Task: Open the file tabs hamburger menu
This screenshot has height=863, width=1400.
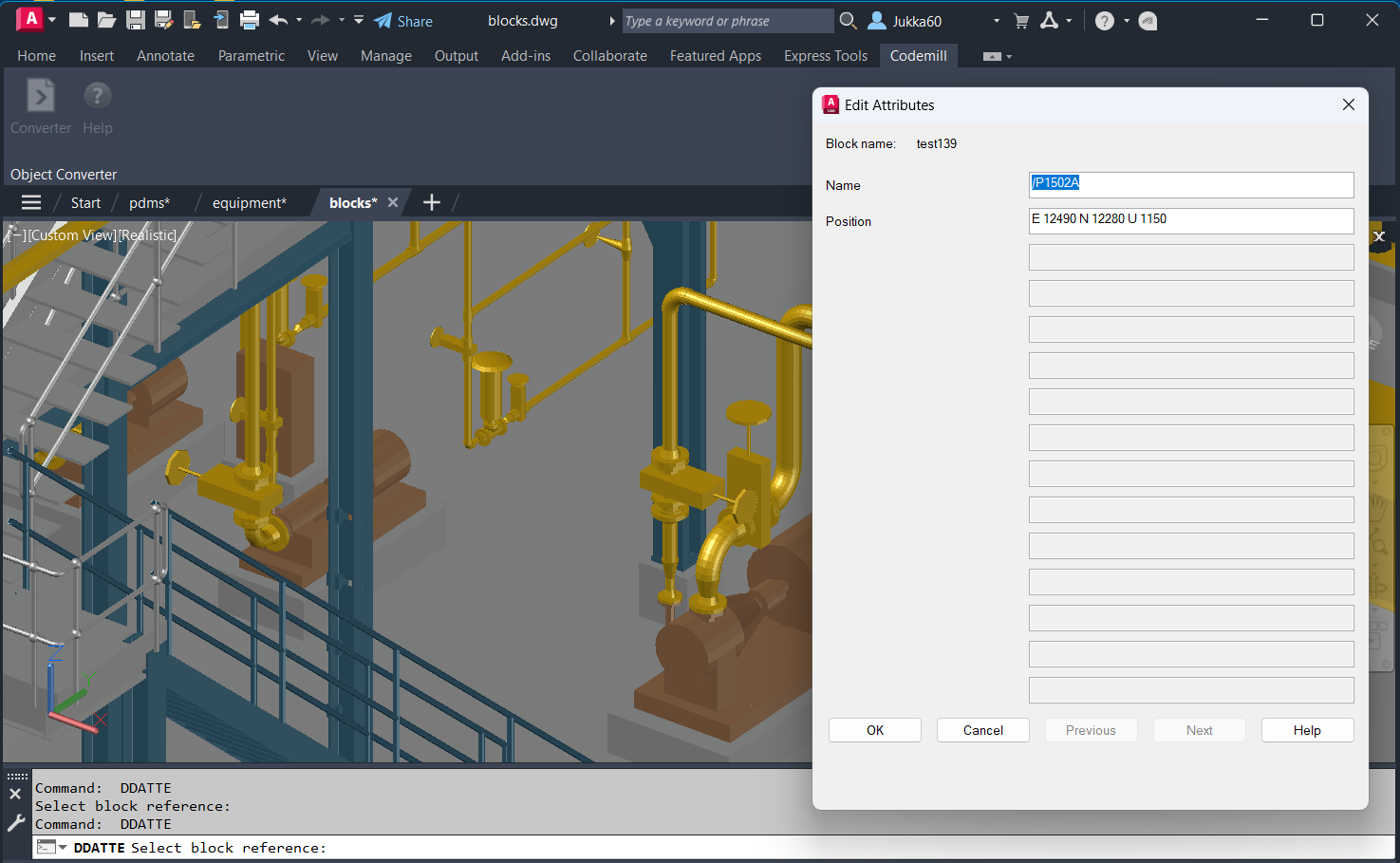Action: [31, 202]
